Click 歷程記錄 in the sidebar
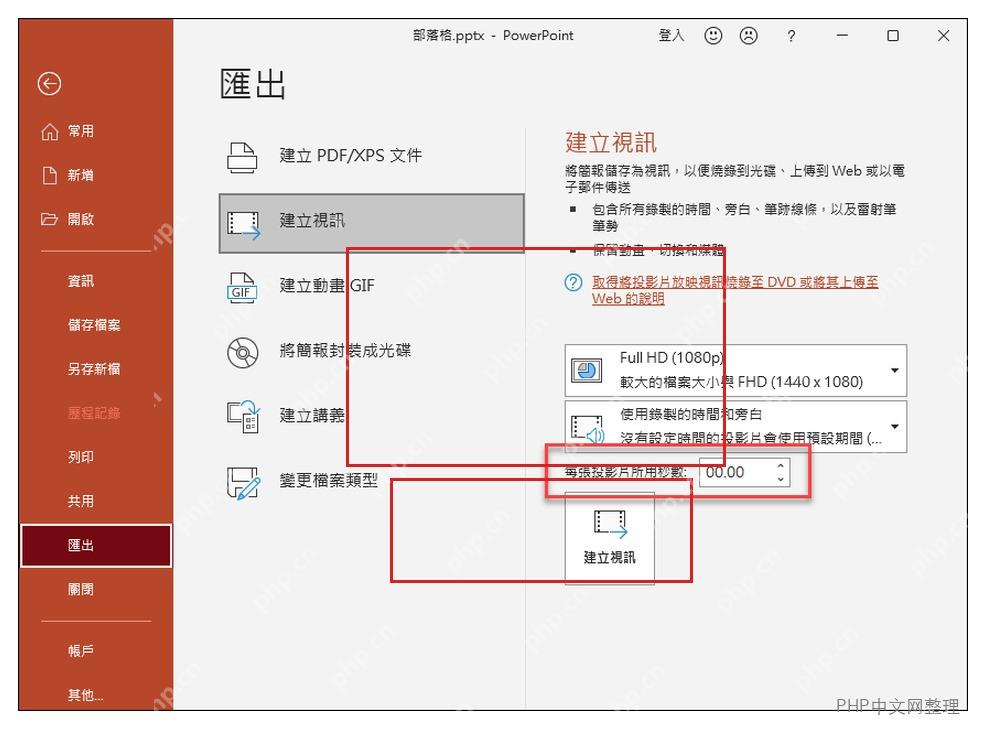 tap(96, 413)
